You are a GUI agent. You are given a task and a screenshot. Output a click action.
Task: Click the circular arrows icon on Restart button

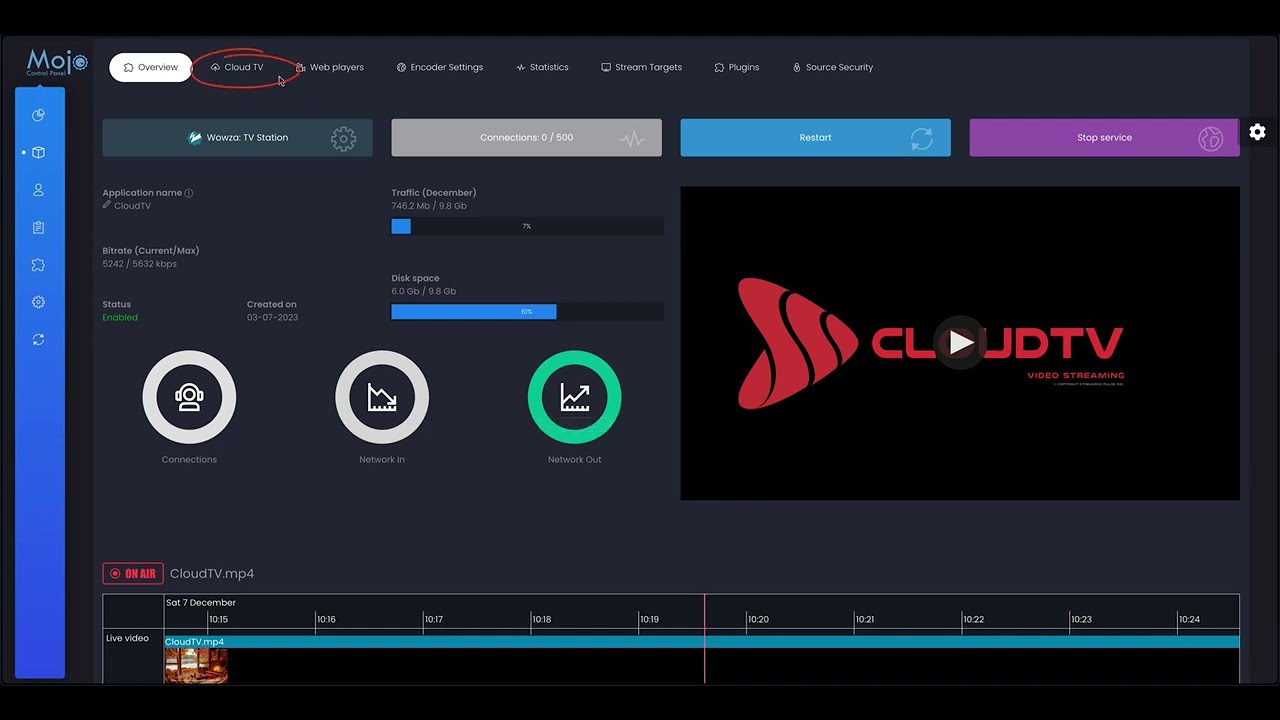[x=921, y=139]
